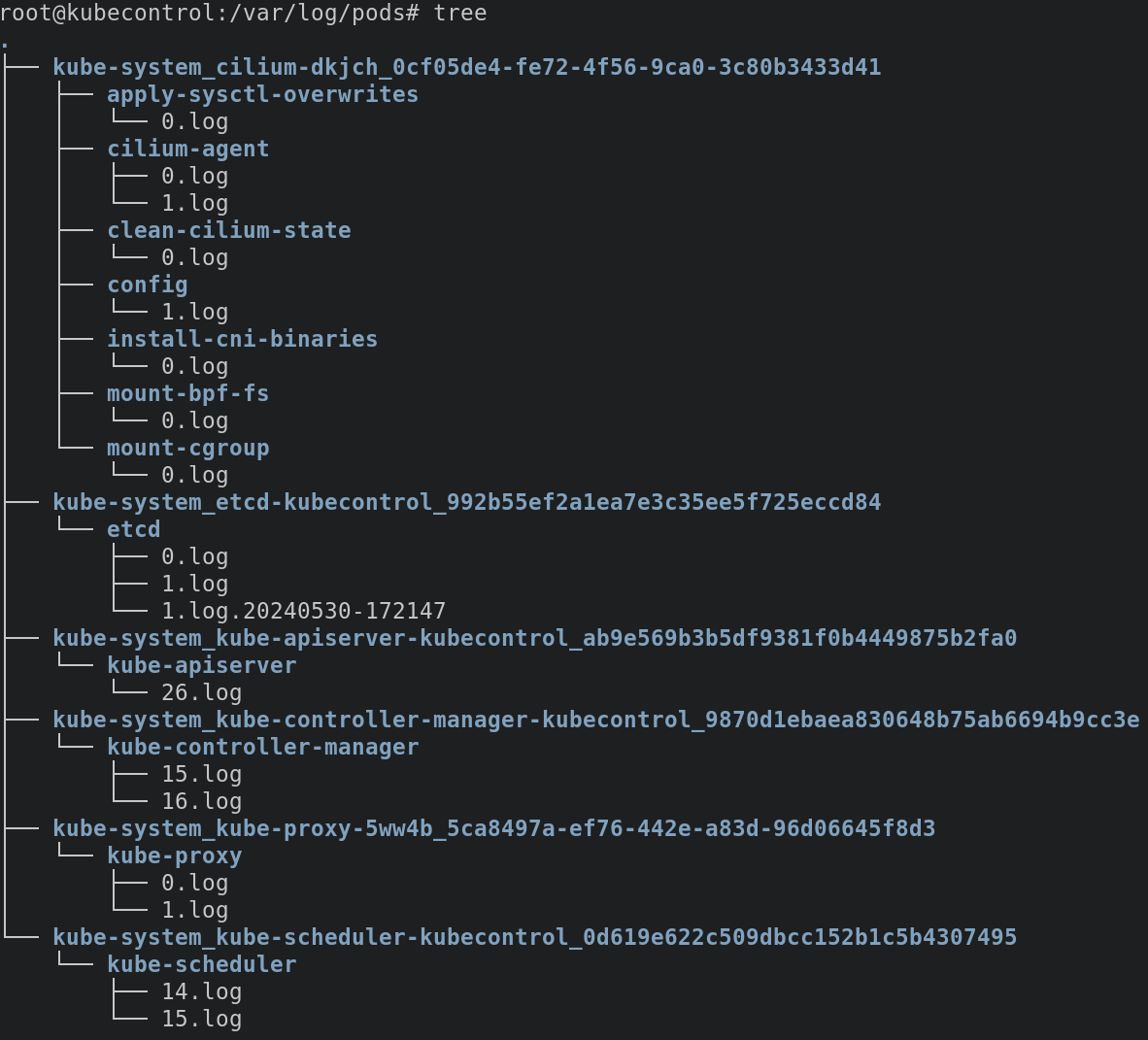Screen dimensions: 1148x1040
Task: Select the kube-system_kube-apiserver-kubecontrol pod directory
Action: pos(534,638)
